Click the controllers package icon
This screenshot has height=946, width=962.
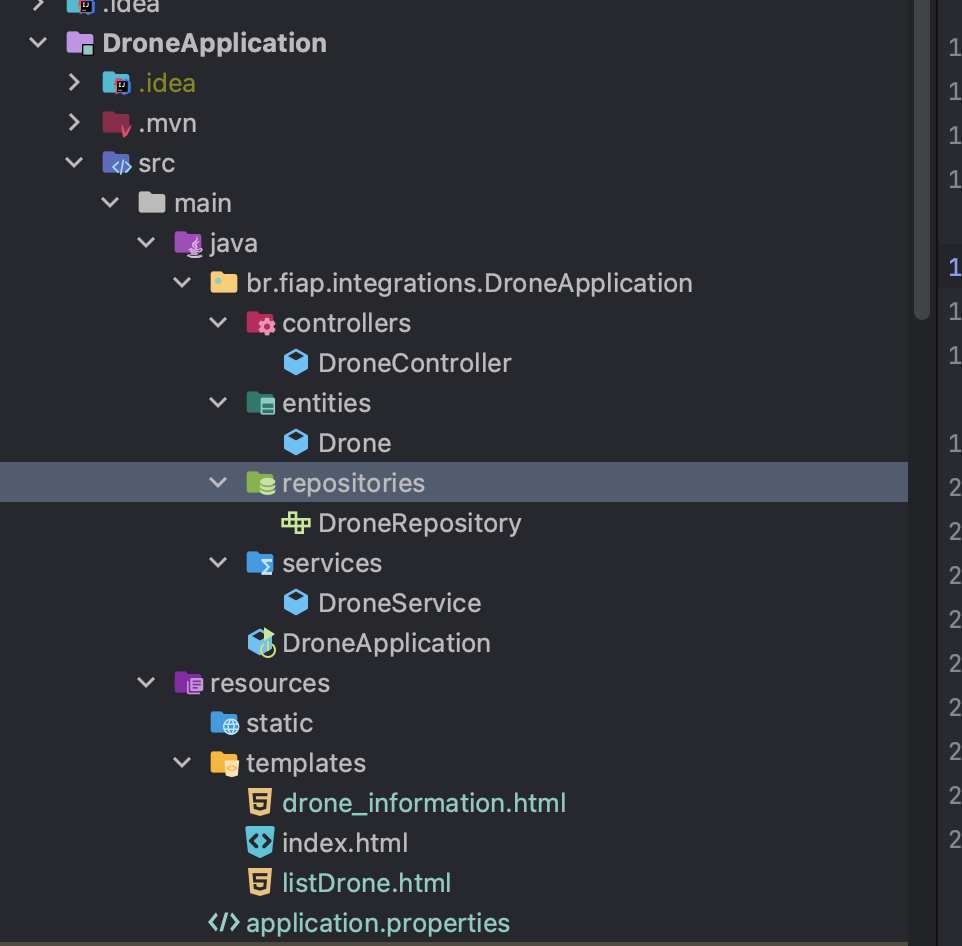[260, 322]
